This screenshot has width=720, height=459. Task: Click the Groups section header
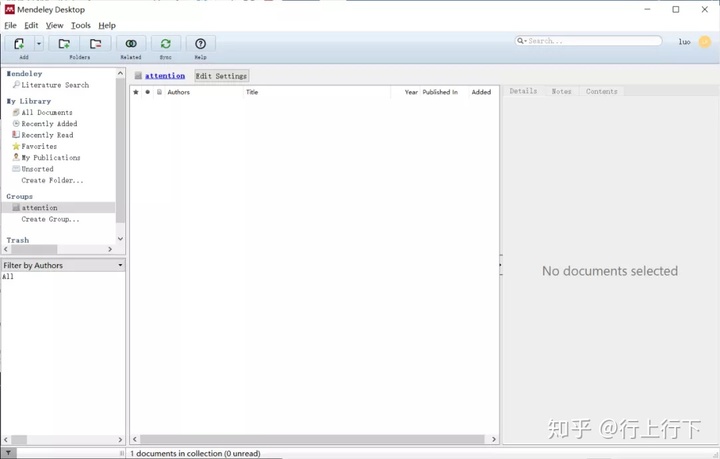[19, 196]
